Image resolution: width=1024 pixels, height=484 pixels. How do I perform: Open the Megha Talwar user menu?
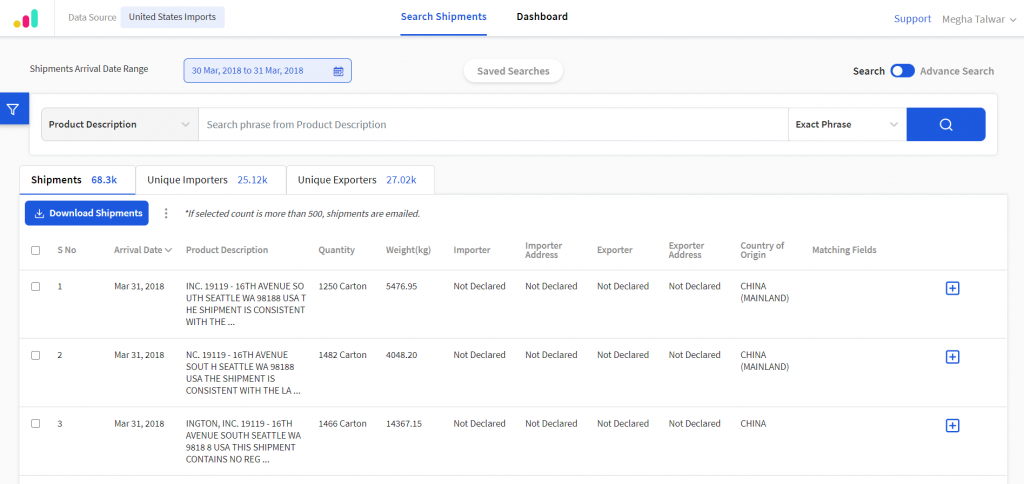pos(979,19)
